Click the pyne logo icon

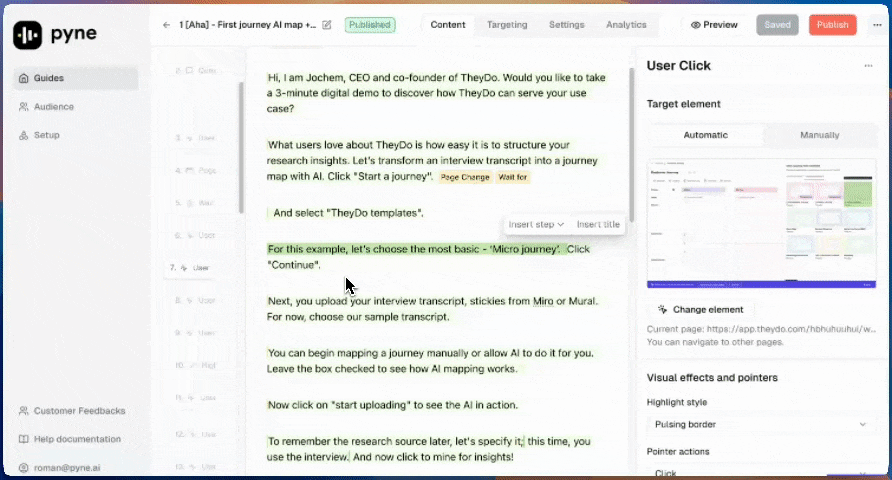pos(27,35)
